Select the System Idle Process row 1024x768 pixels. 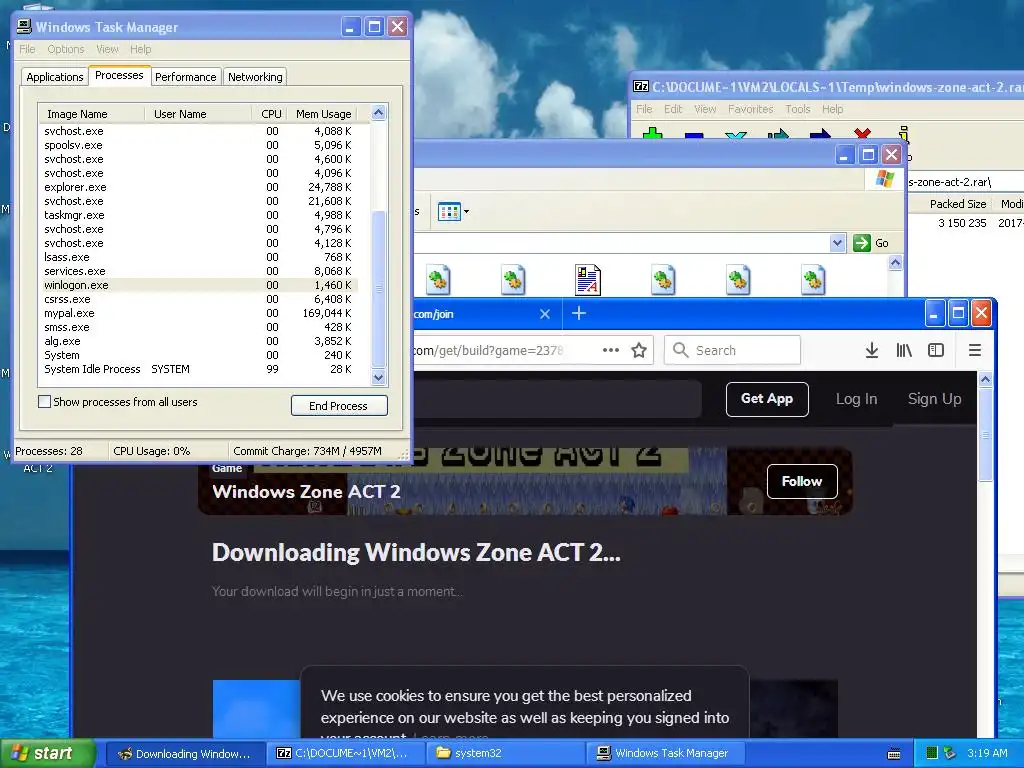(199, 369)
